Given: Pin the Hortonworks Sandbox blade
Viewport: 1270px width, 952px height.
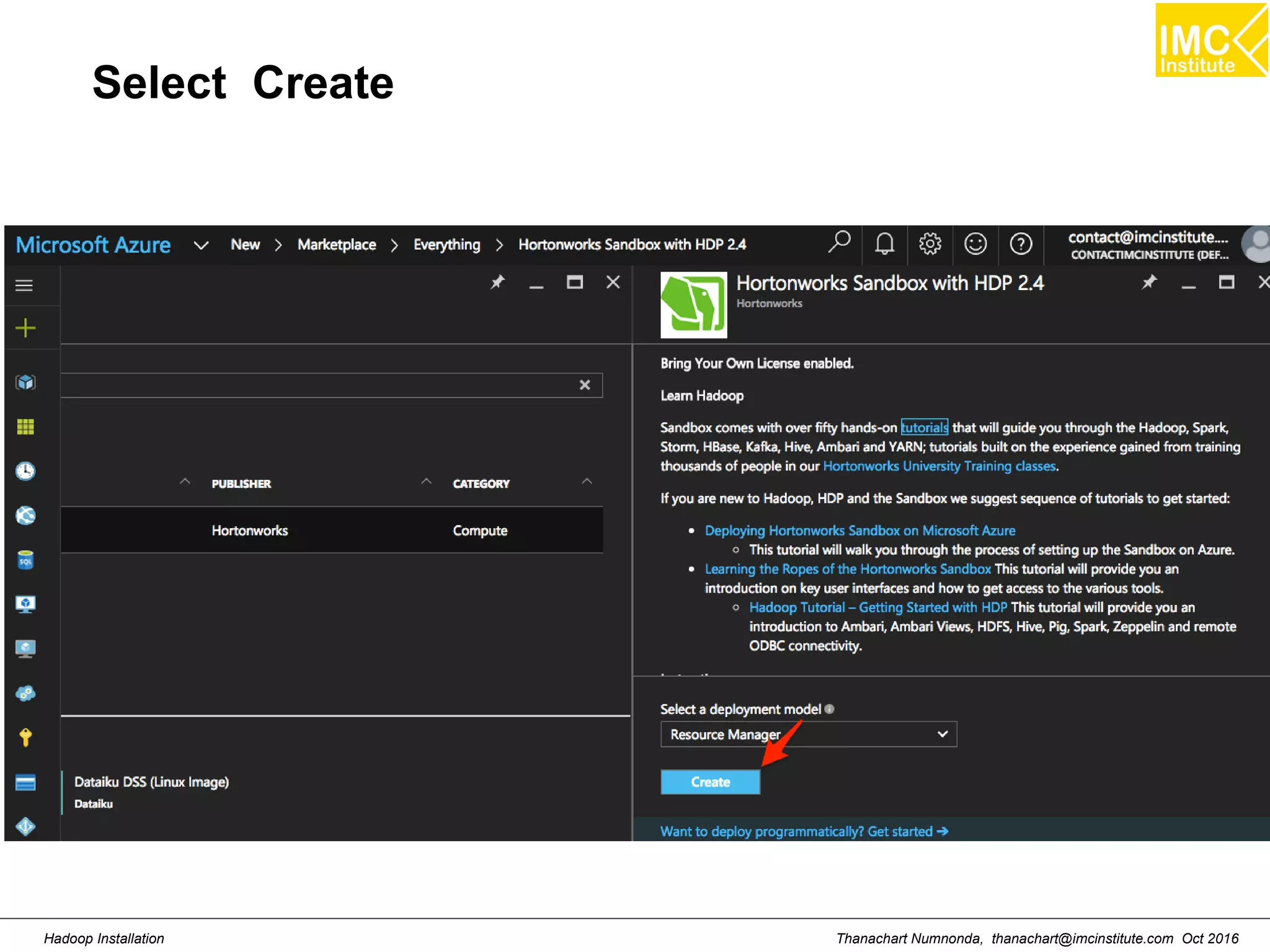Looking at the screenshot, I should (x=1149, y=283).
